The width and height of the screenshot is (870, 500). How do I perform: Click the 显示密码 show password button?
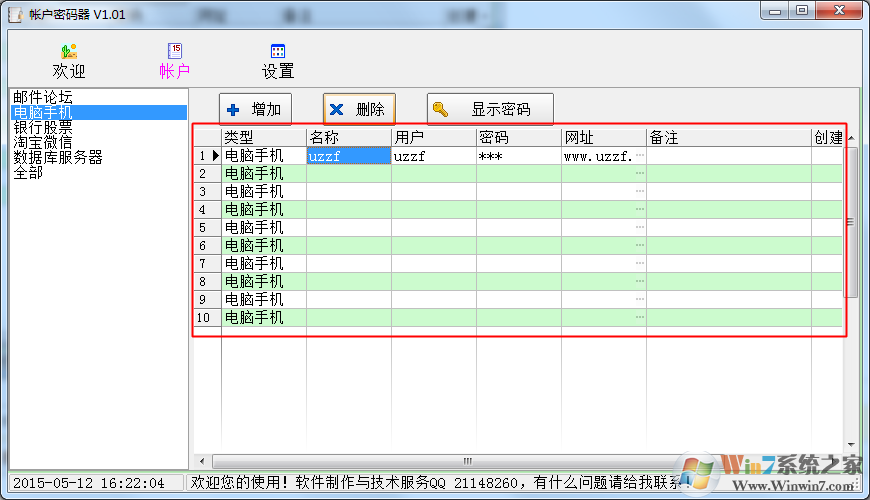point(490,109)
